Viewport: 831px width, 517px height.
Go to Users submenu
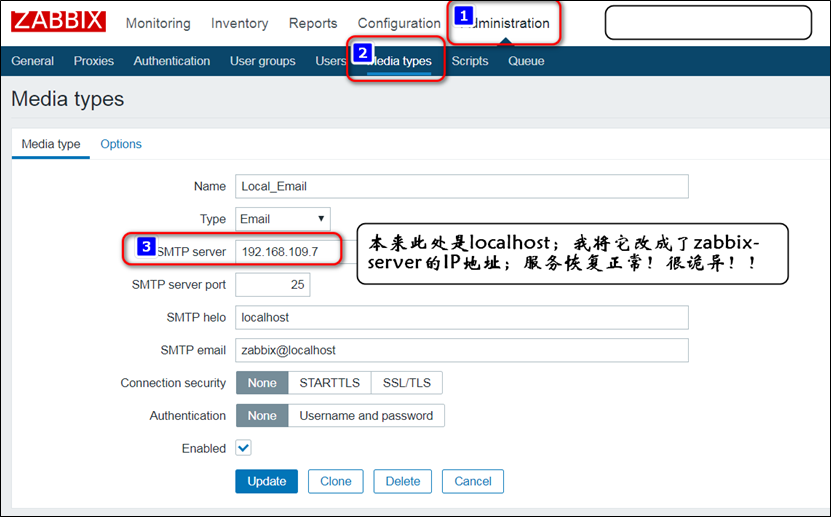(x=331, y=61)
